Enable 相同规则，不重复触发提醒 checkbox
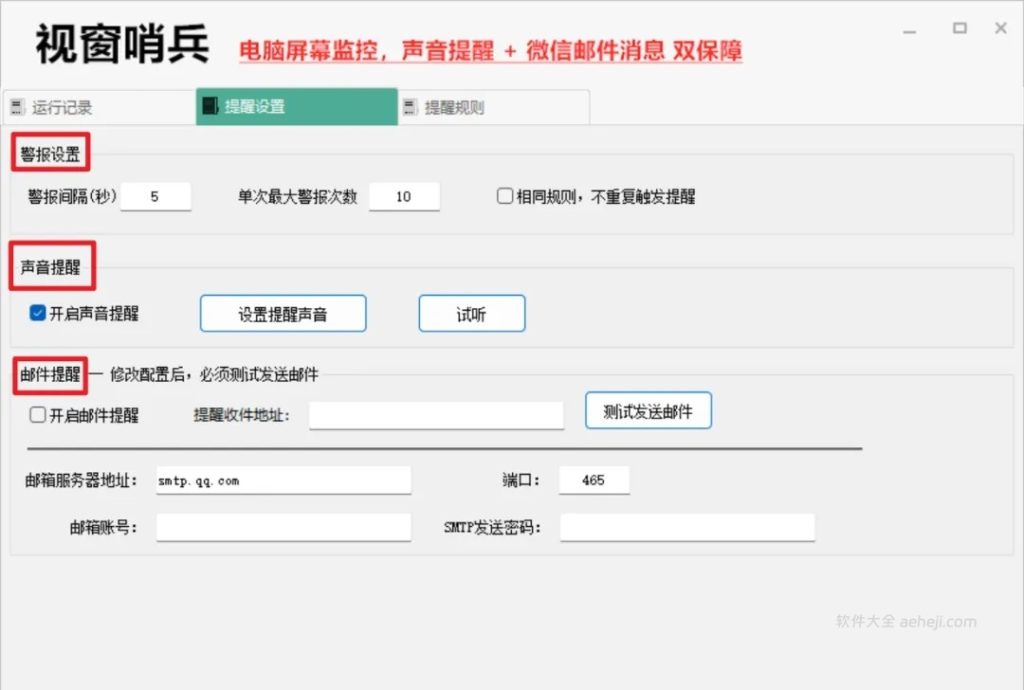 (x=505, y=196)
